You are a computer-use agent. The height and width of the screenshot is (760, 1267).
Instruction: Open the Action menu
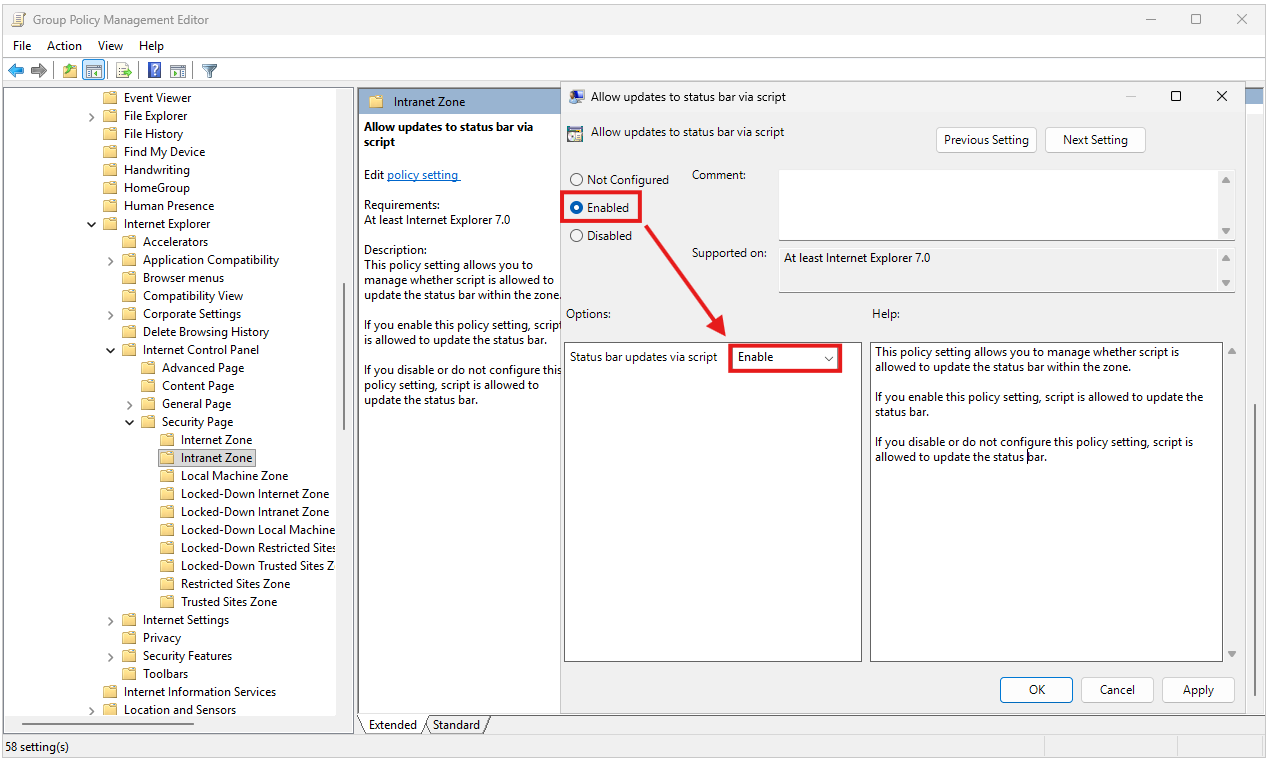click(64, 46)
